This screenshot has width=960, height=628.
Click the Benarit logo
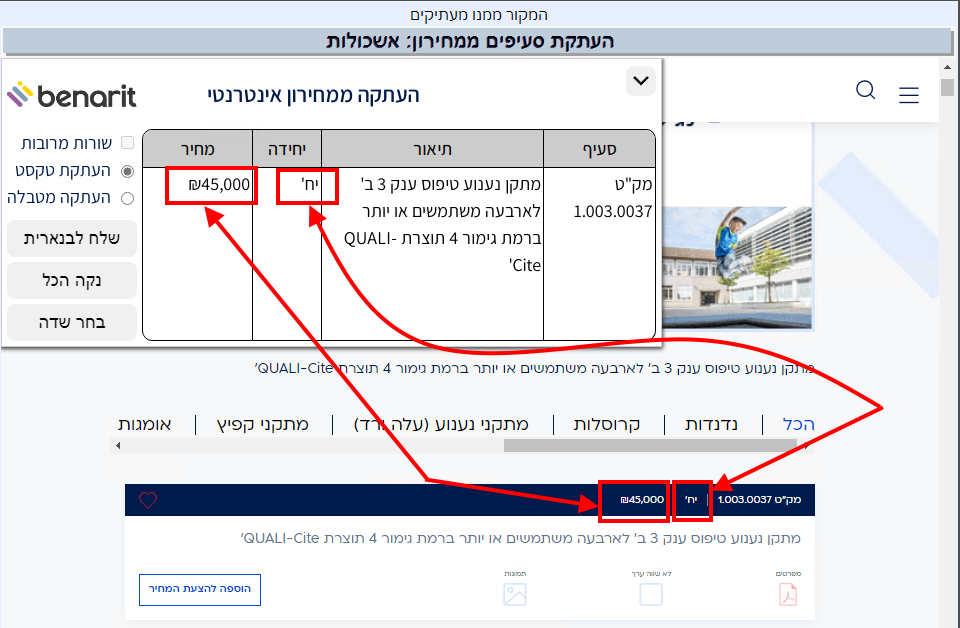tap(72, 96)
